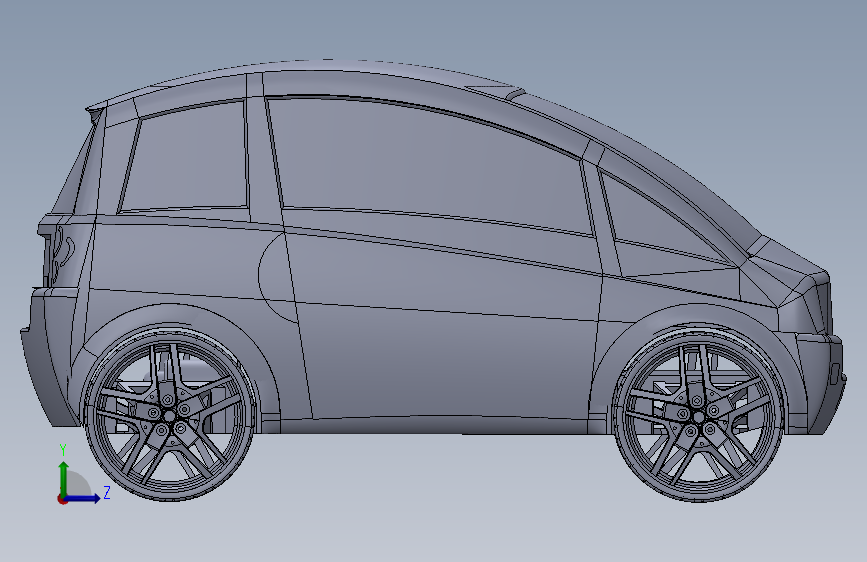
Task: Click the blue Z axis of the triad
Action: click(x=83, y=498)
